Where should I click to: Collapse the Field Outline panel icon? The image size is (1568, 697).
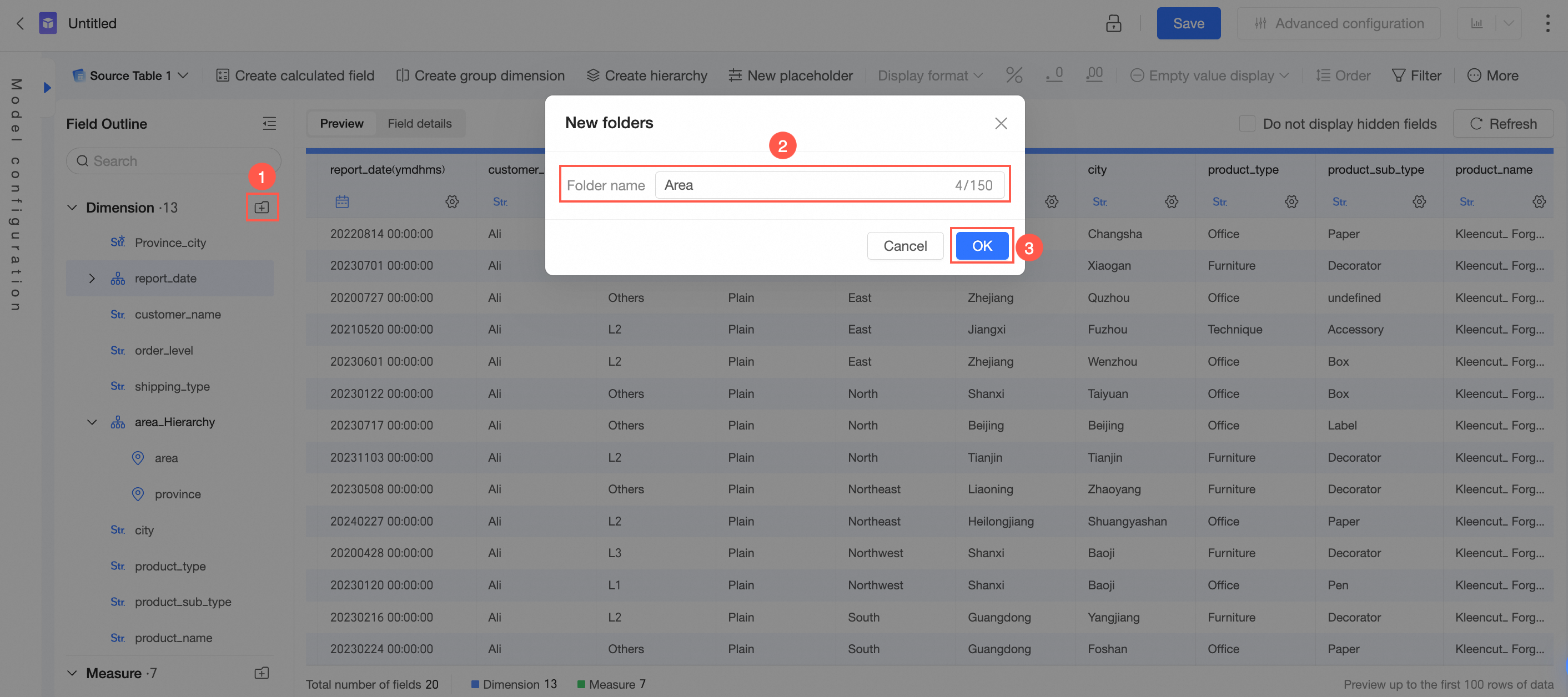point(269,123)
